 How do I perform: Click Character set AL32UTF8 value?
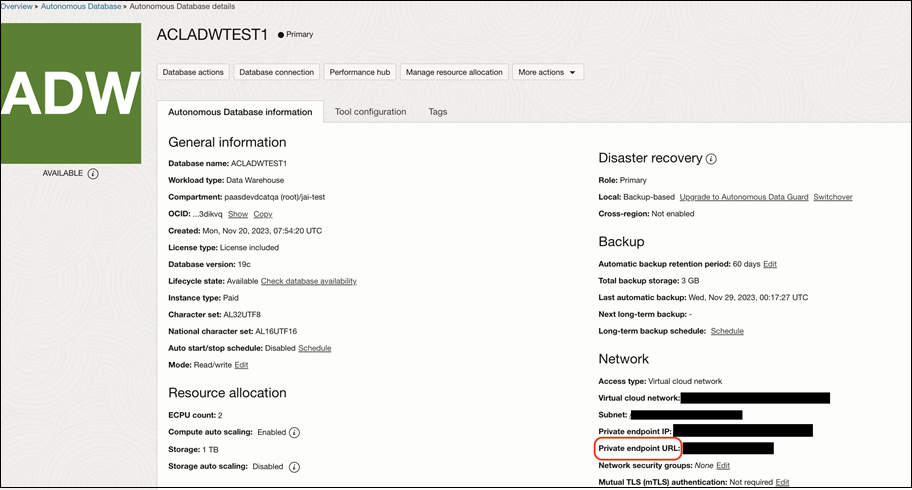(x=242, y=314)
